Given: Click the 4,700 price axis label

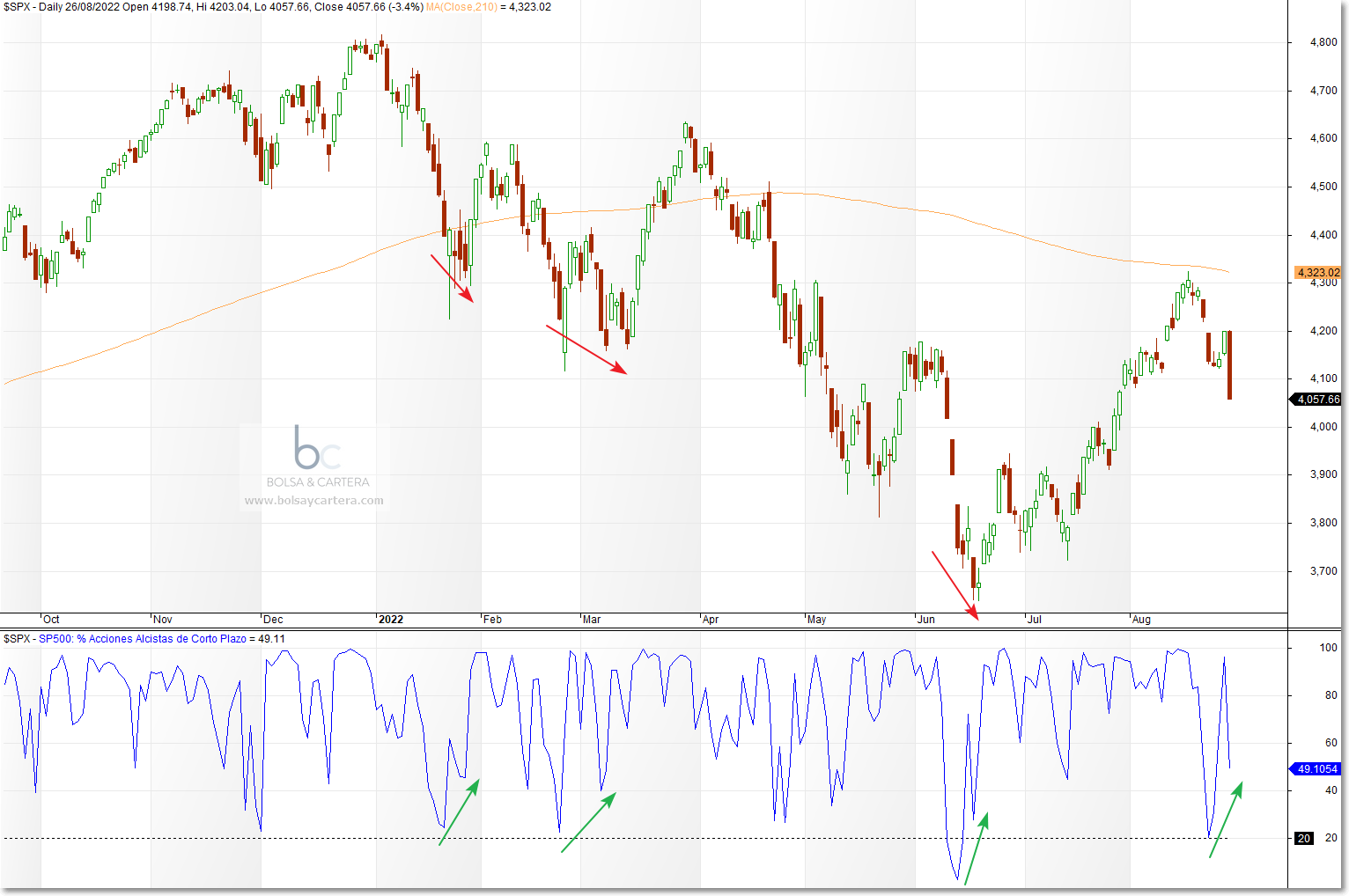Looking at the screenshot, I should tap(1323, 91).
